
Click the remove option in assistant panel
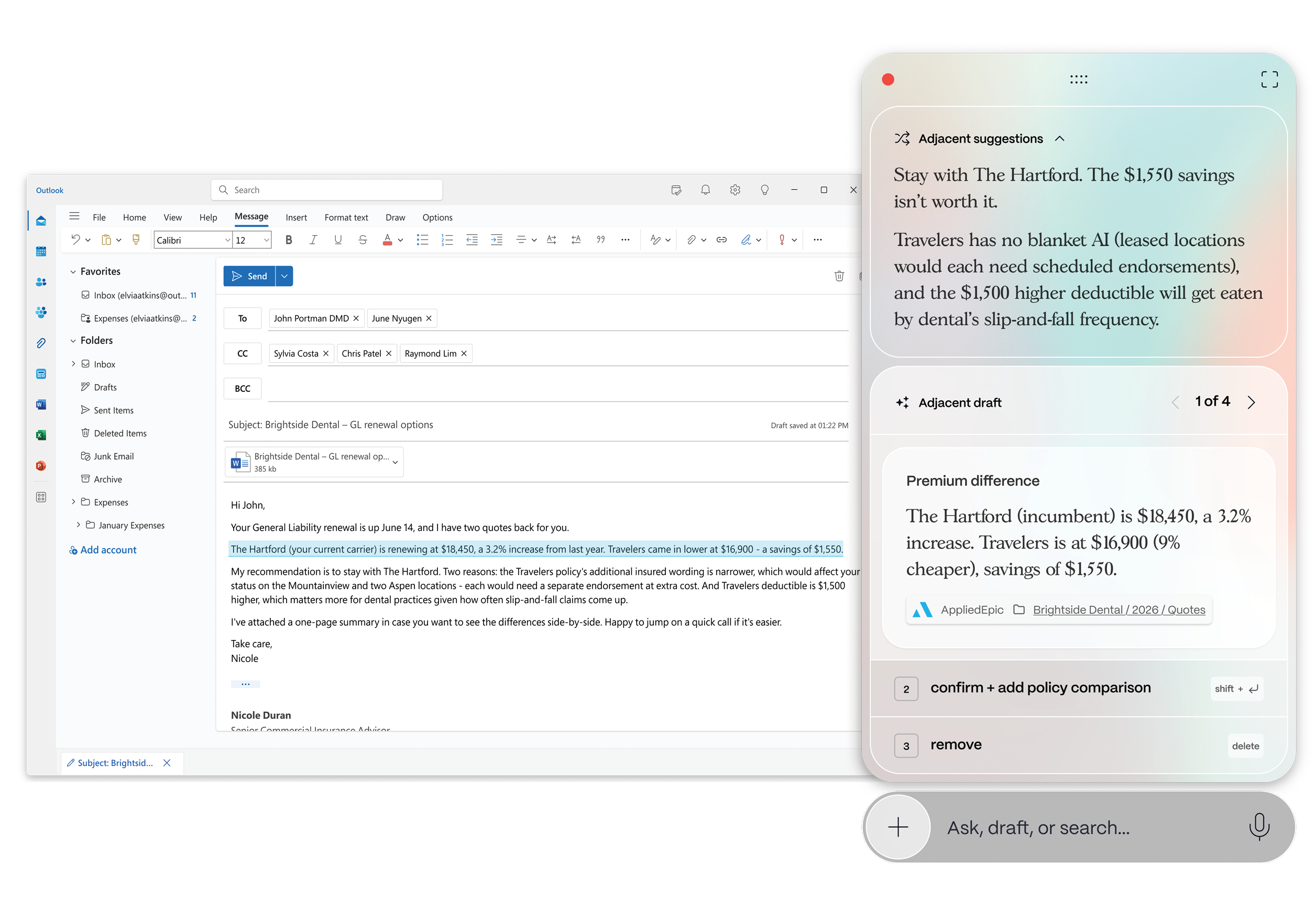click(1078, 745)
